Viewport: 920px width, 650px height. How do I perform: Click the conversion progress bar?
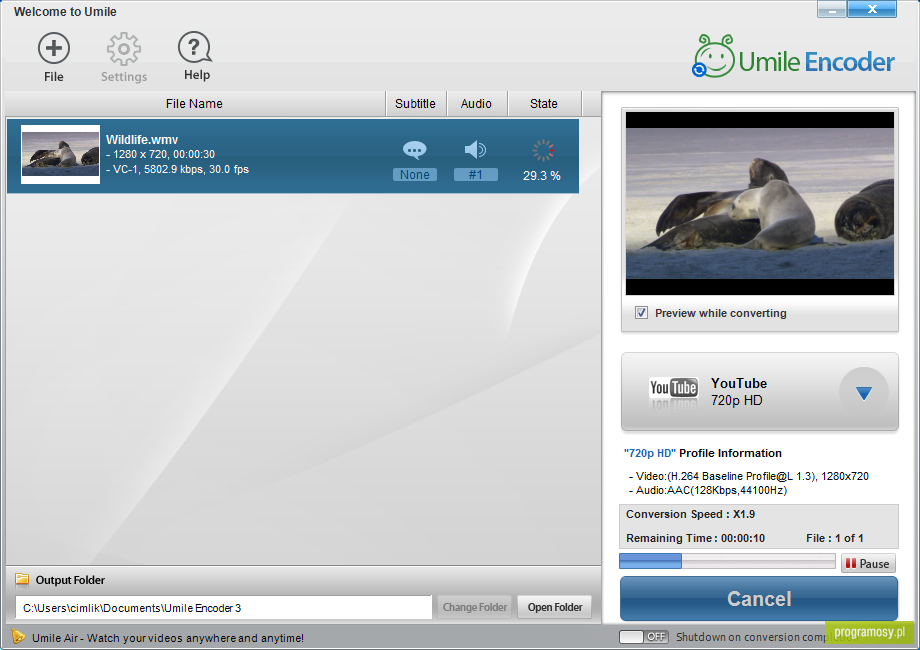[728, 561]
